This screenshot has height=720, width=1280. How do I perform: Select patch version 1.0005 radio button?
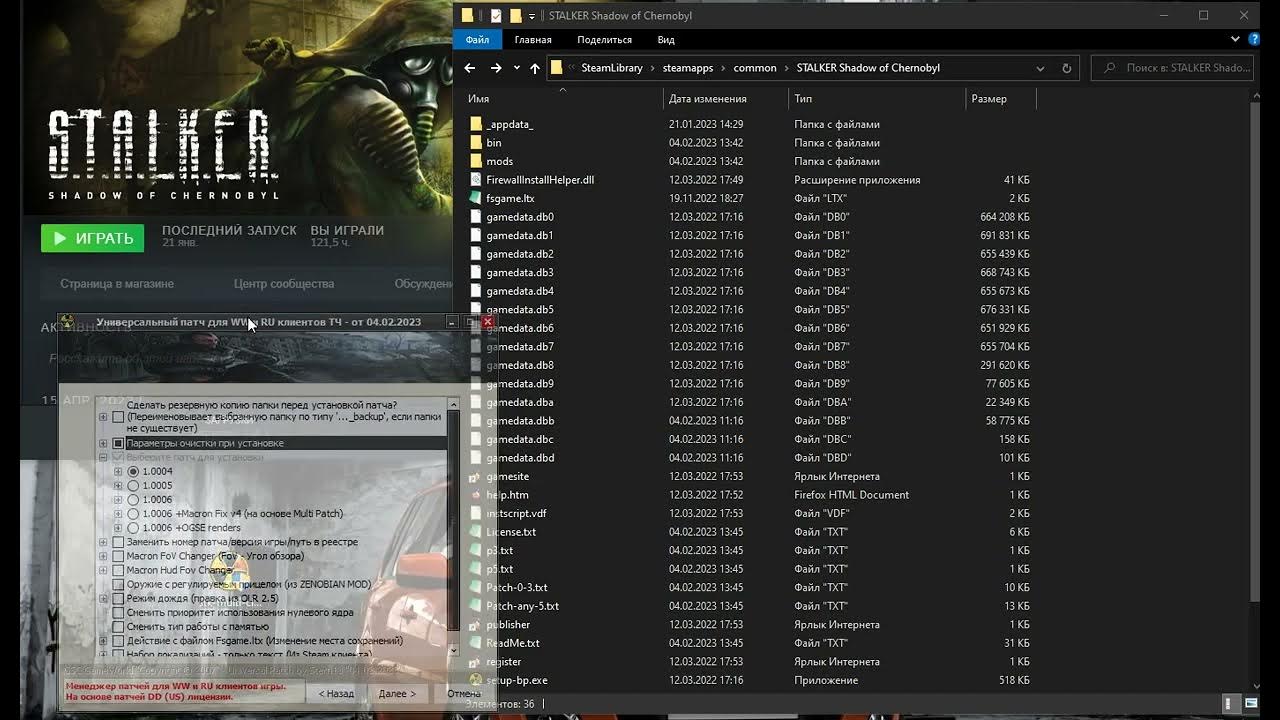click(133, 485)
